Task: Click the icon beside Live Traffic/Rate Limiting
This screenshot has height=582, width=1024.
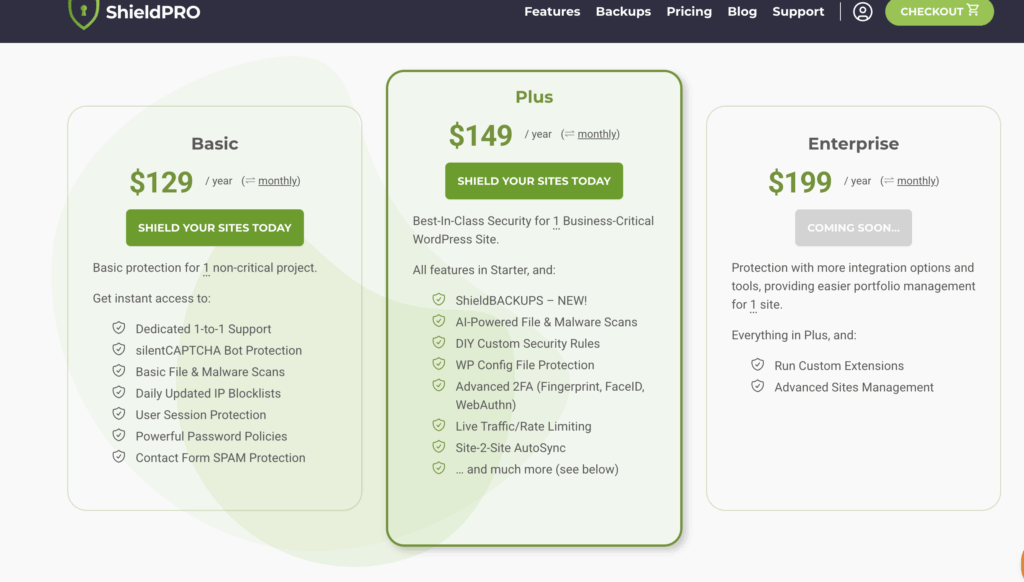Action: 438,426
